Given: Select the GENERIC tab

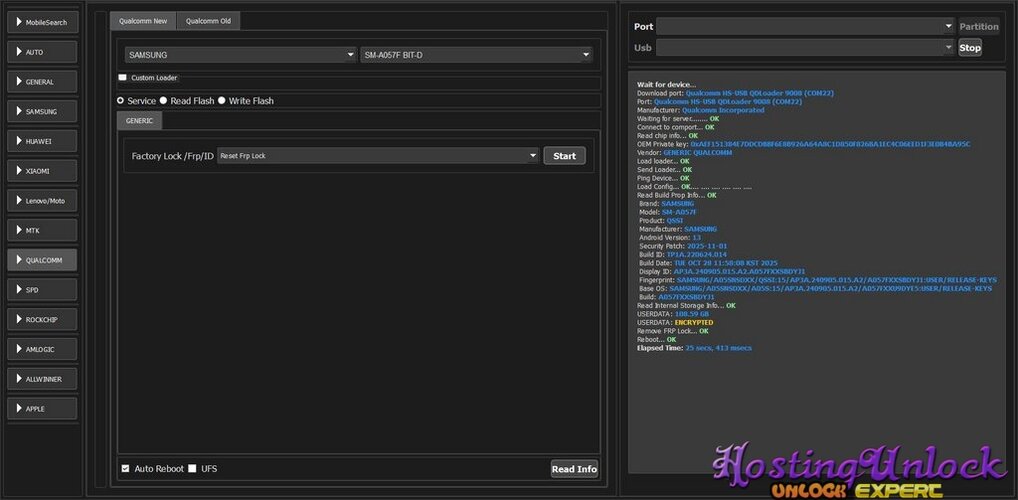Looking at the screenshot, I should (x=140, y=121).
